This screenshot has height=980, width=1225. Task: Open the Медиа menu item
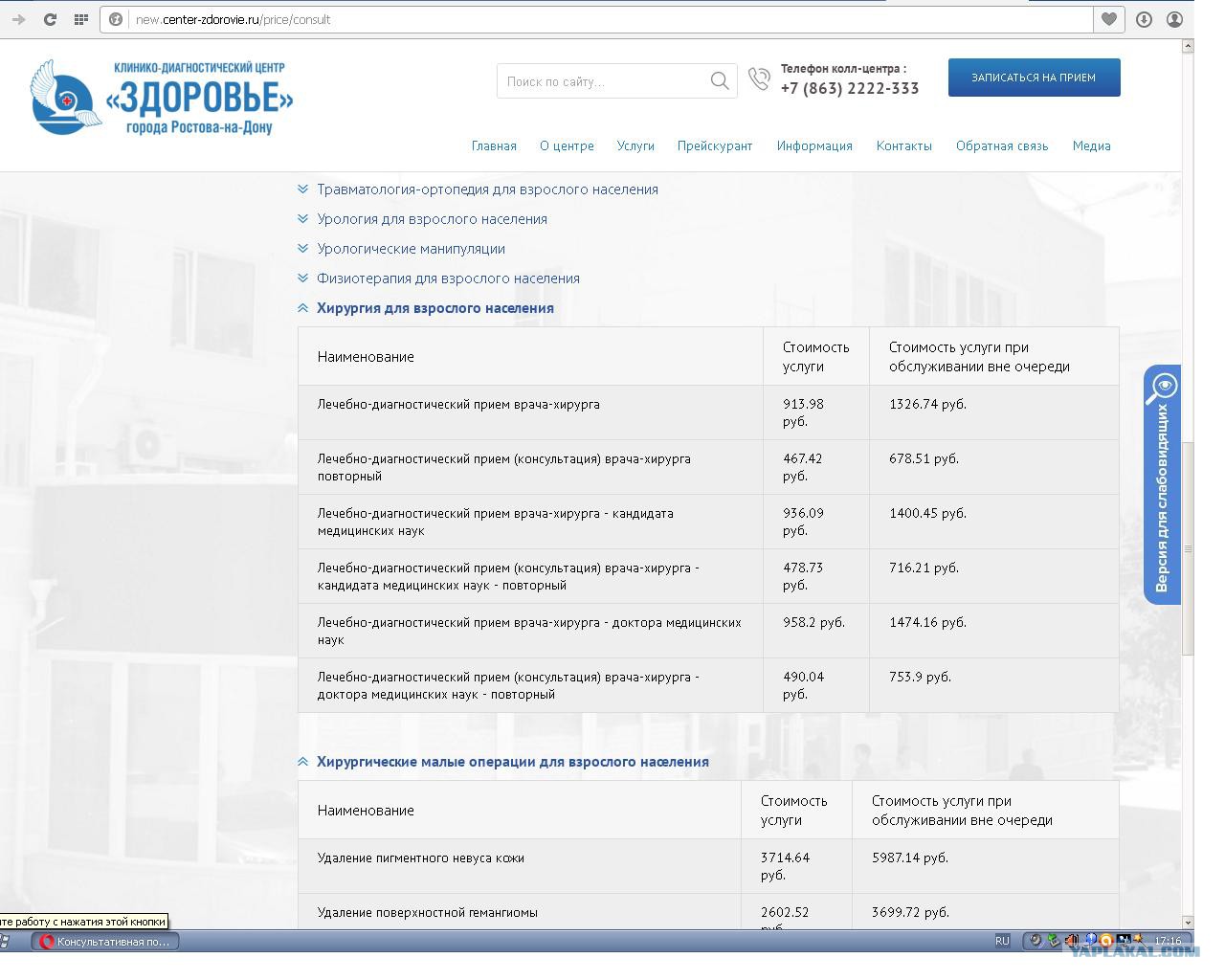[1091, 146]
